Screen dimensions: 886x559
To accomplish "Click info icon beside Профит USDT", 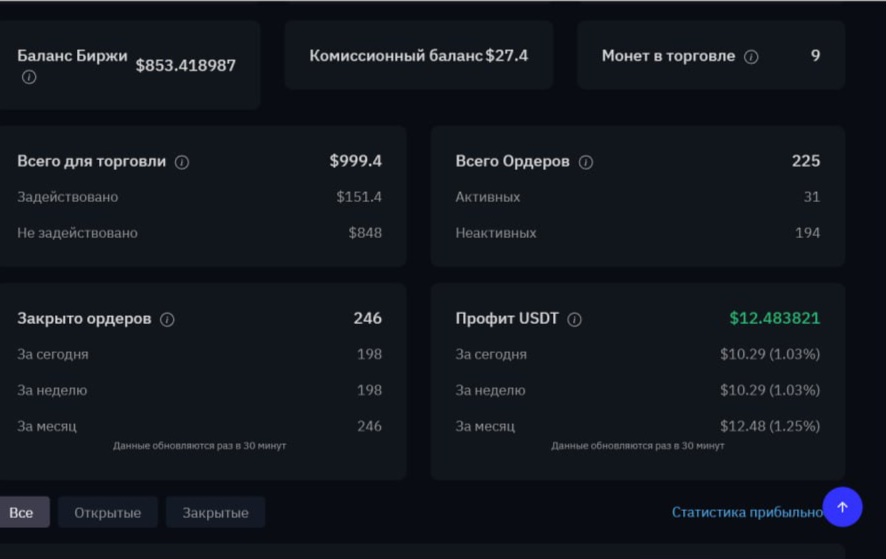I will tap(575, 319).
